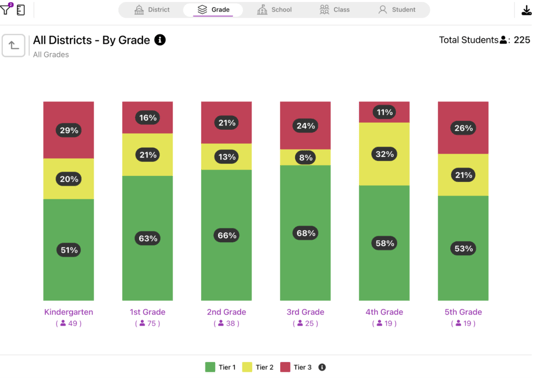Viewport: 534px width, 378px height.
Task: Click the 68% green segment of 3rd Grade
Action: [305, 233]
